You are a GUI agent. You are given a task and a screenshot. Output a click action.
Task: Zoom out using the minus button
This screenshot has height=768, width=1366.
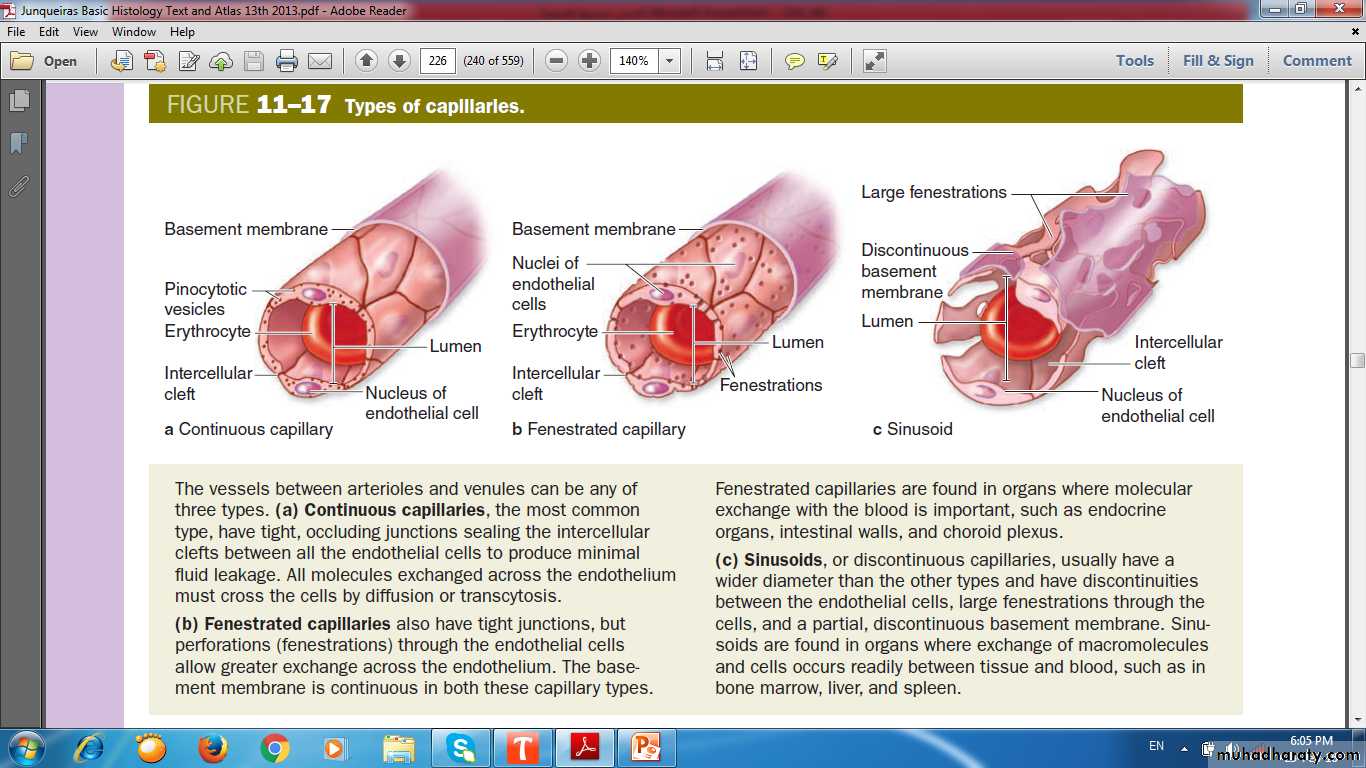tap(557, 61)
